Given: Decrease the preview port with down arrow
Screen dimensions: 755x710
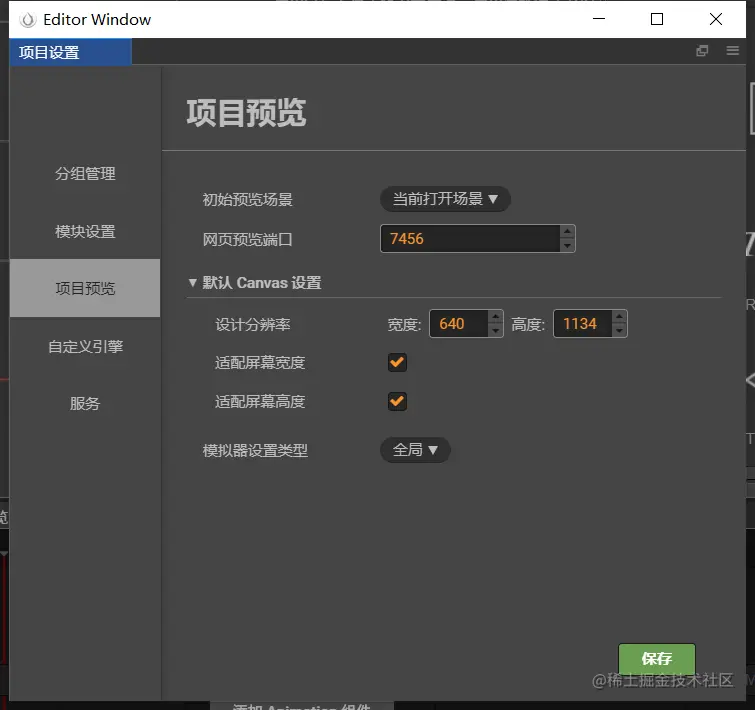Looking at the screenshot, I should pyautogui.click(x=567, y=245).
